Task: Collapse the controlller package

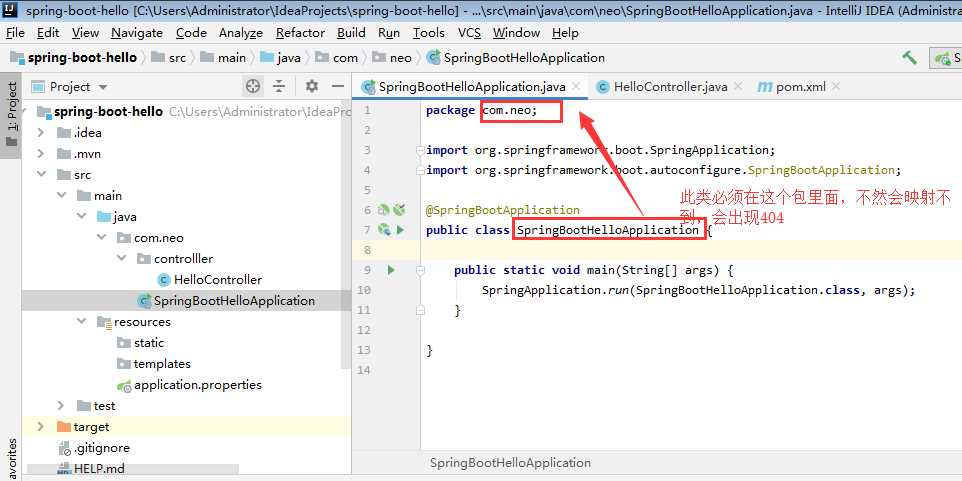Action: pyautogui.click(x=122, y=258)
